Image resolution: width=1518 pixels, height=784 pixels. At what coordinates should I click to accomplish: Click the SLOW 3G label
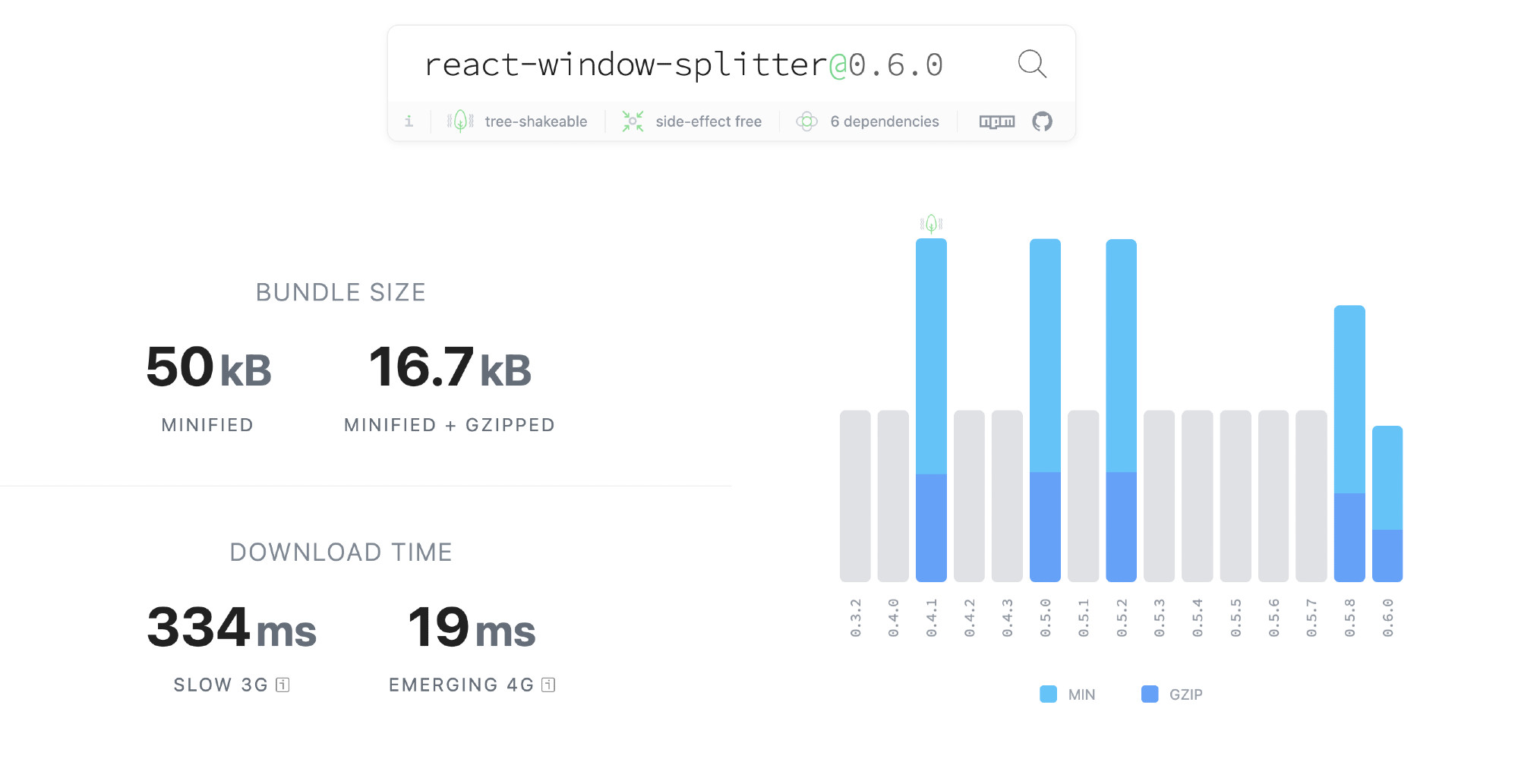click(x=221, y=685)
